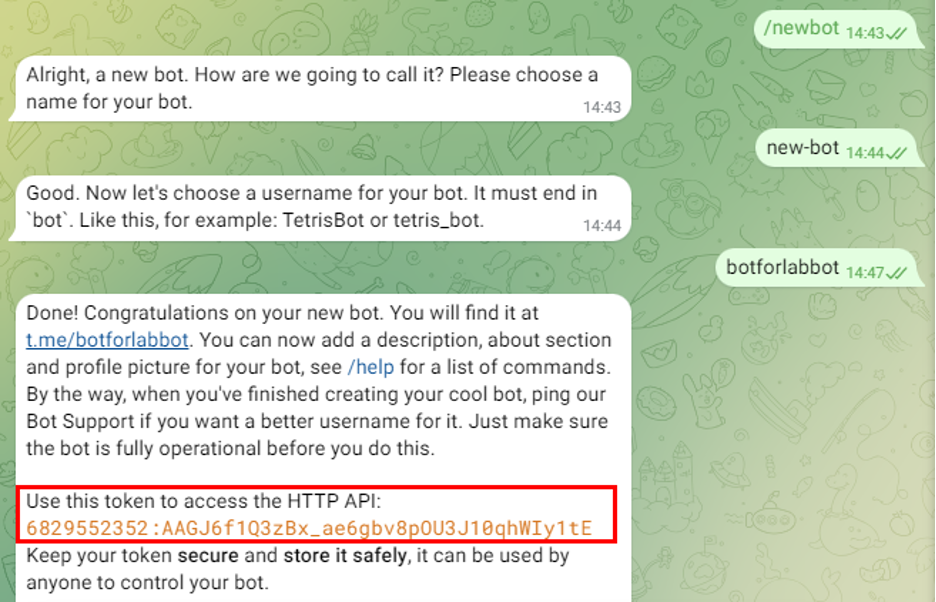The width and height of the screenshot is (936, 602).
Task: Select the orange HTTP API token text
Action: point(309,528)
